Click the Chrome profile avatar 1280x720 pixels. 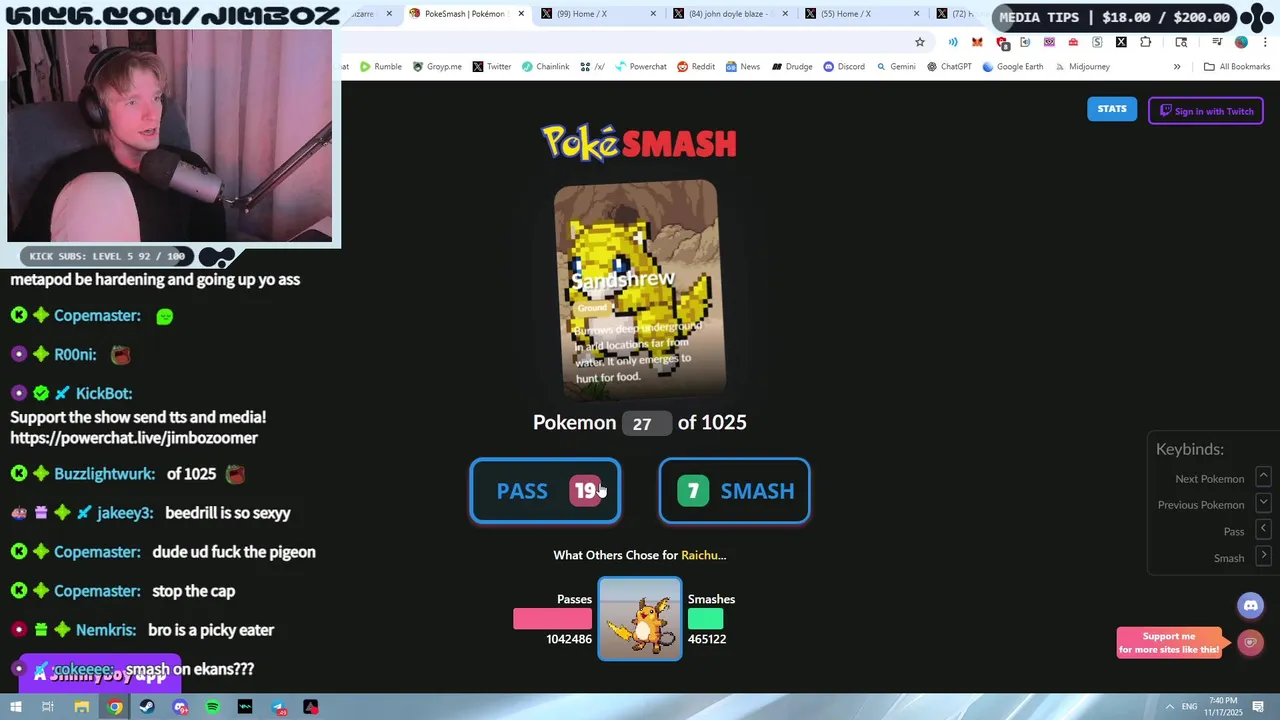[1241, 42]
